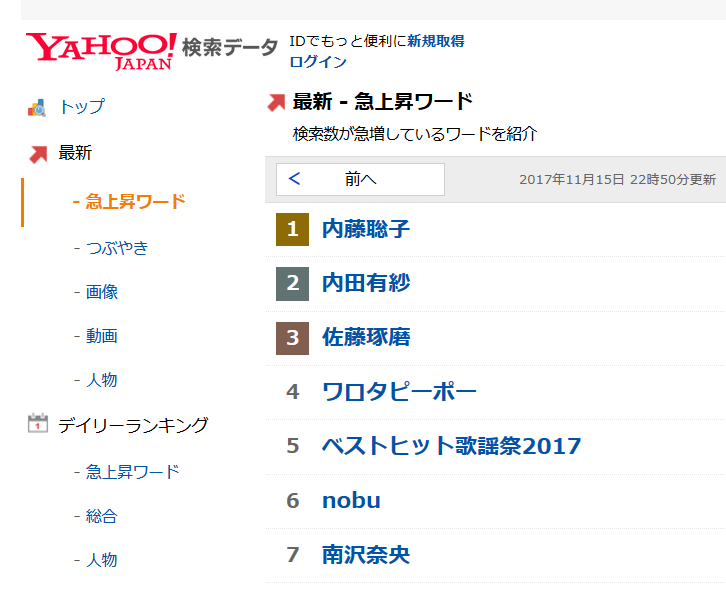Screen dimensions: 726x589
Task: Open the 南沢奈央 trending word
Action: click(366, 555)
